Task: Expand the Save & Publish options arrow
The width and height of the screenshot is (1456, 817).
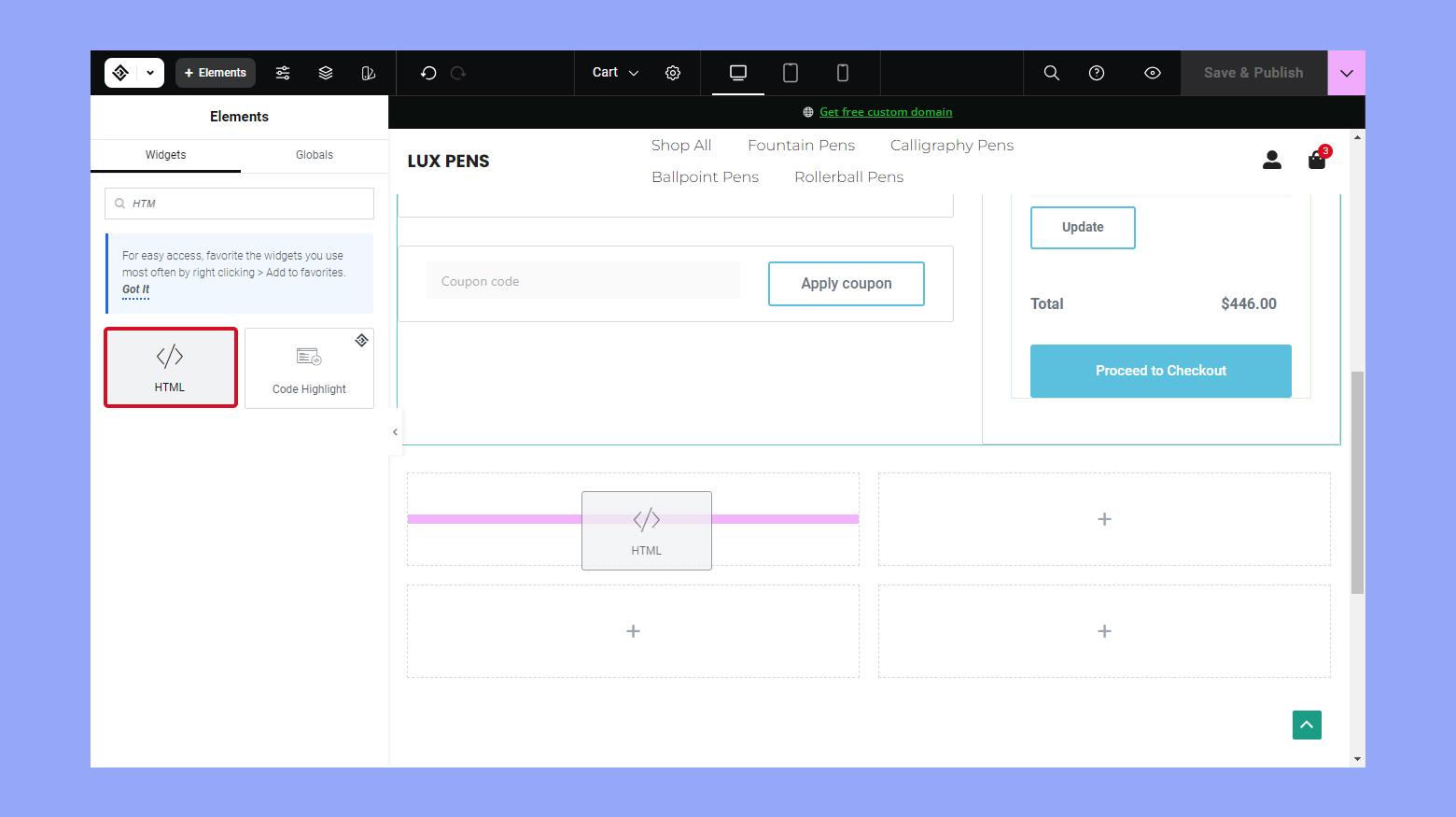Action: 1346,73
